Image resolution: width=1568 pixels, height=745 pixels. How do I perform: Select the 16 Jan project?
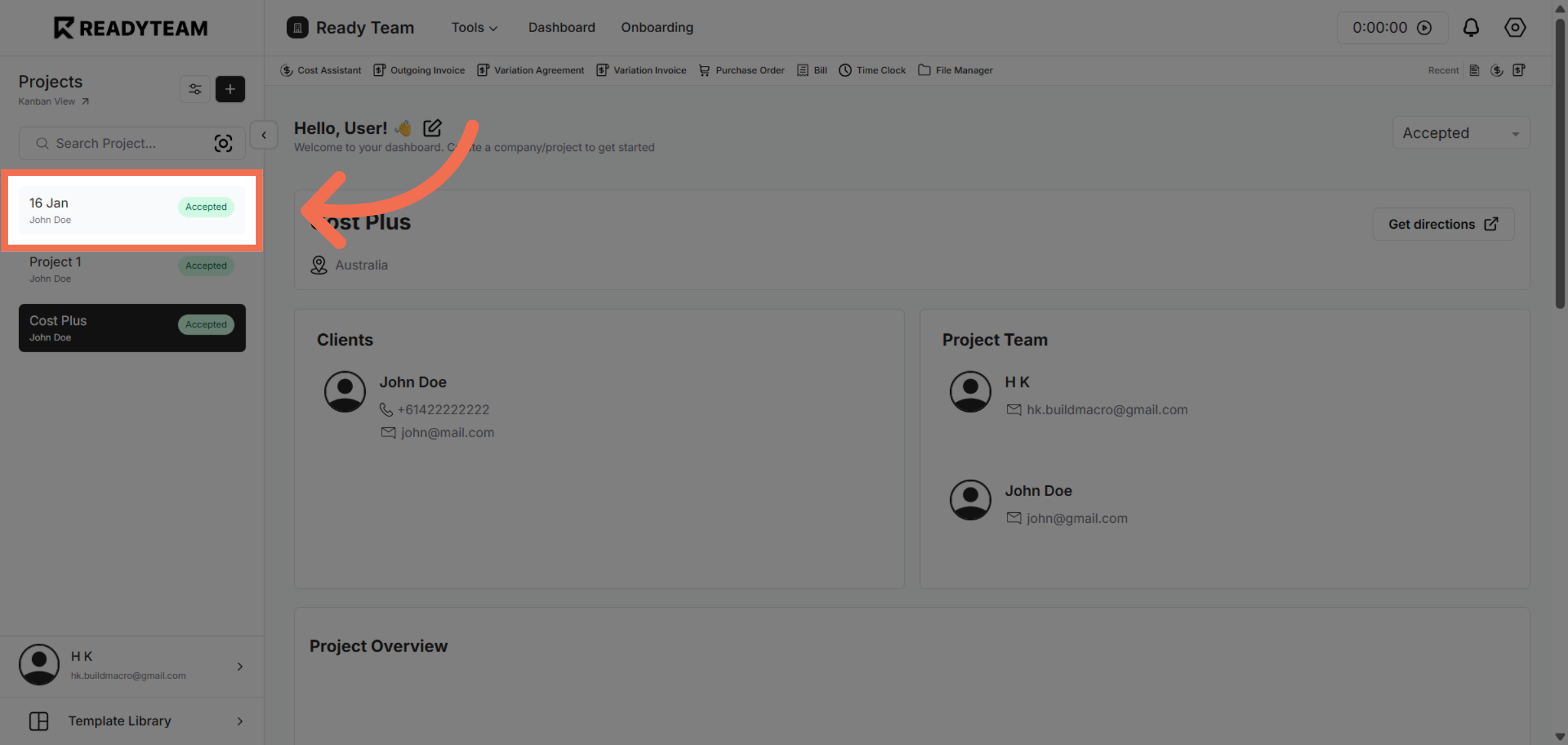pyautogui.click(x=132, y=210)
